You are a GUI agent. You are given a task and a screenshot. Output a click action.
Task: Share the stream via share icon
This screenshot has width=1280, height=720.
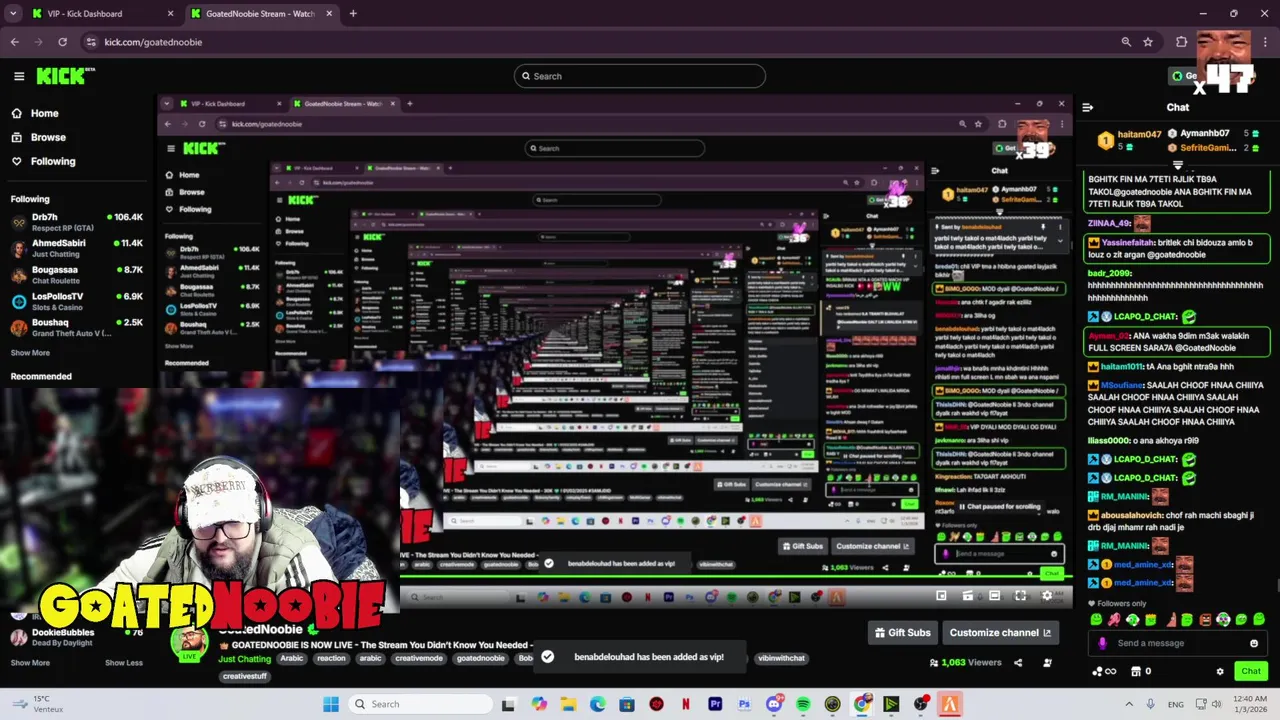[x=1018, y=662]
